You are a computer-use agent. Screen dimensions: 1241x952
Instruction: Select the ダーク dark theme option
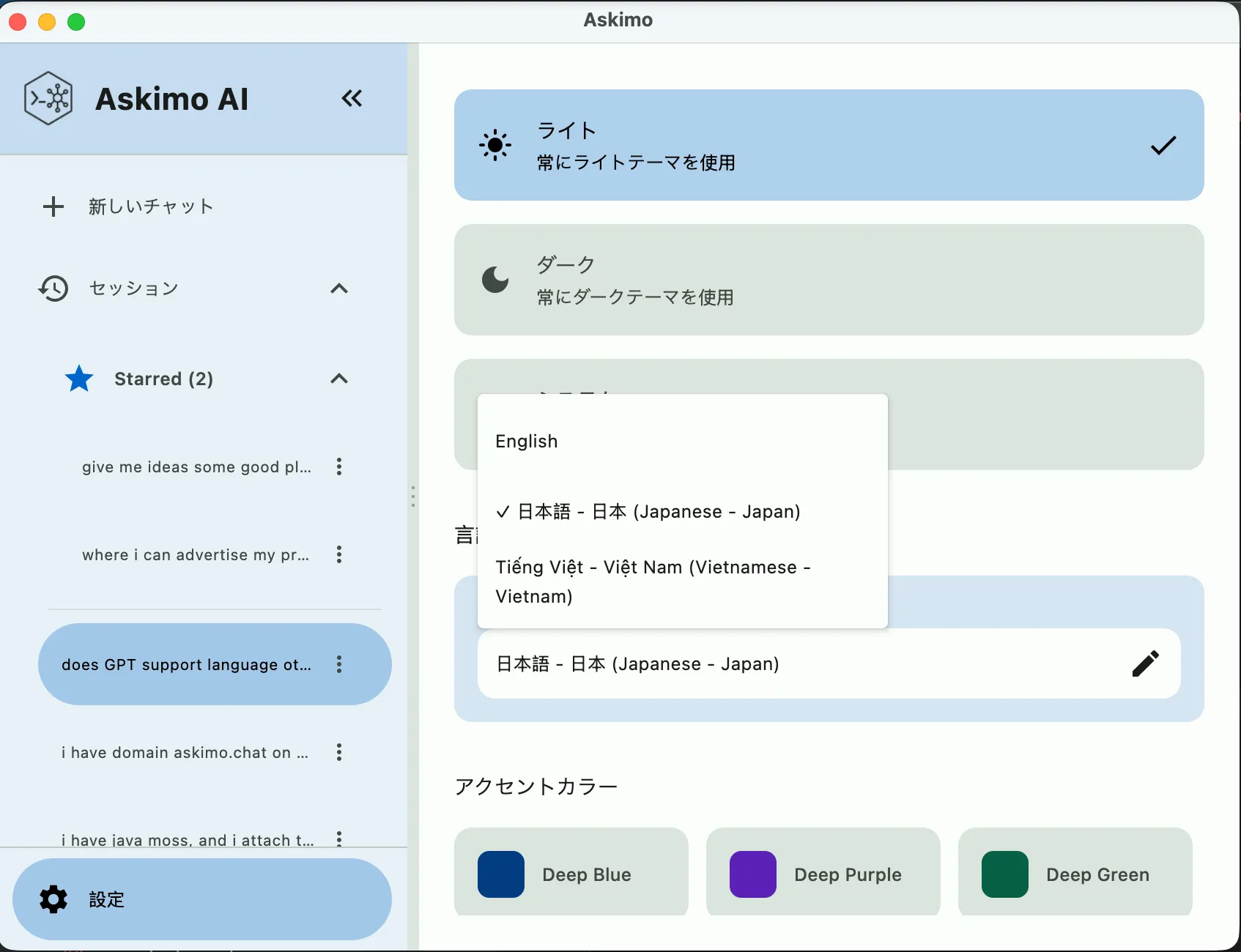pos(829,280)
